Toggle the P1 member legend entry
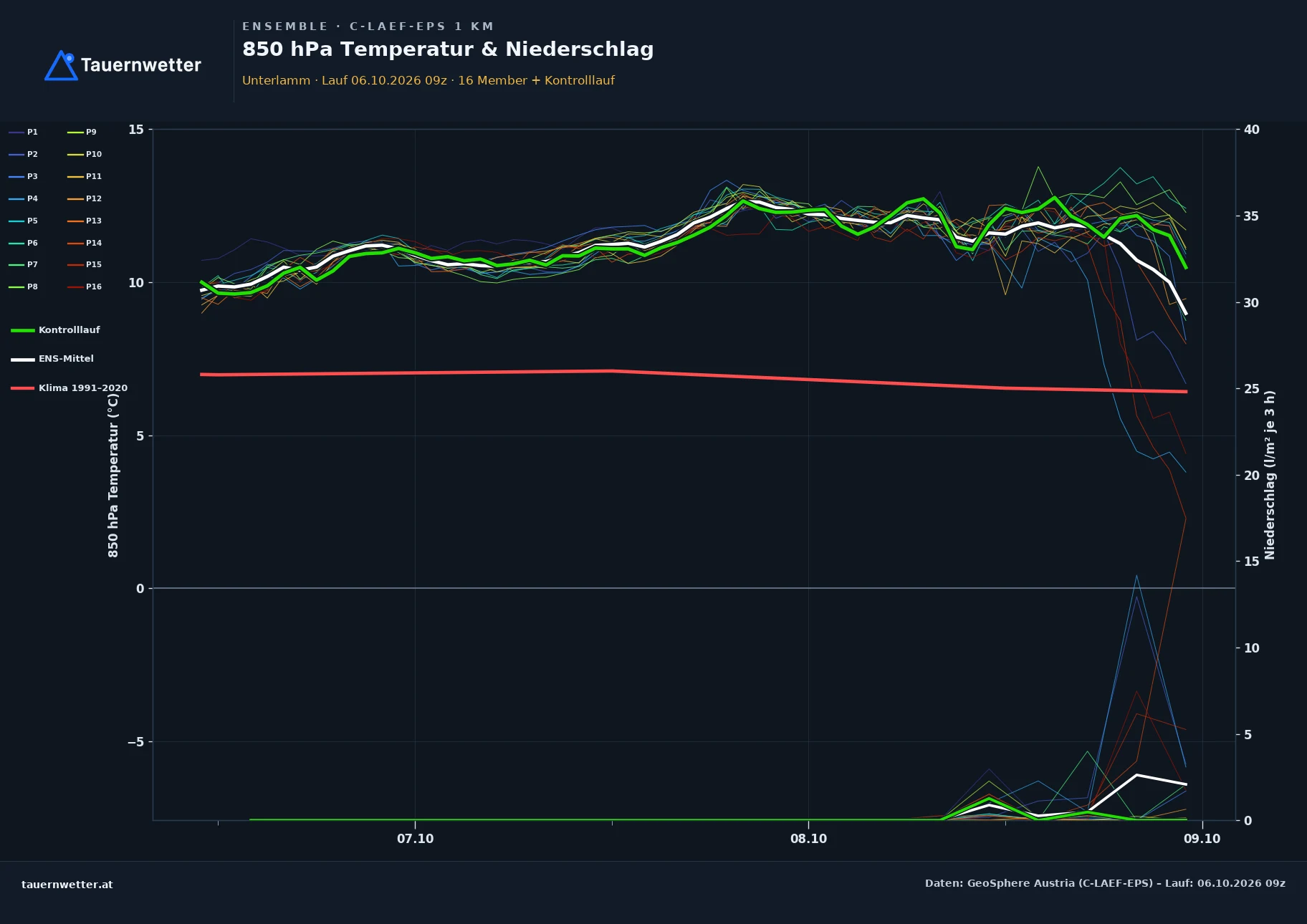The image size is (1307, 924). point(23,132)
